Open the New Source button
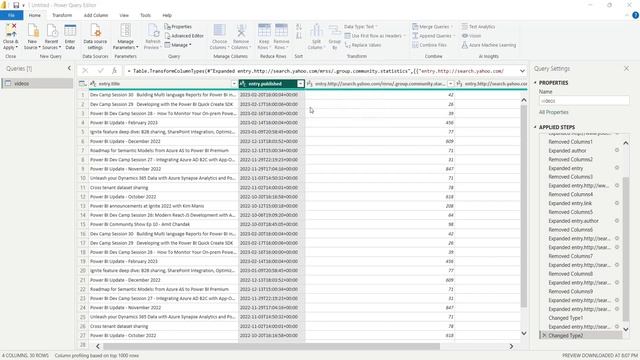 tap(33, 37)
